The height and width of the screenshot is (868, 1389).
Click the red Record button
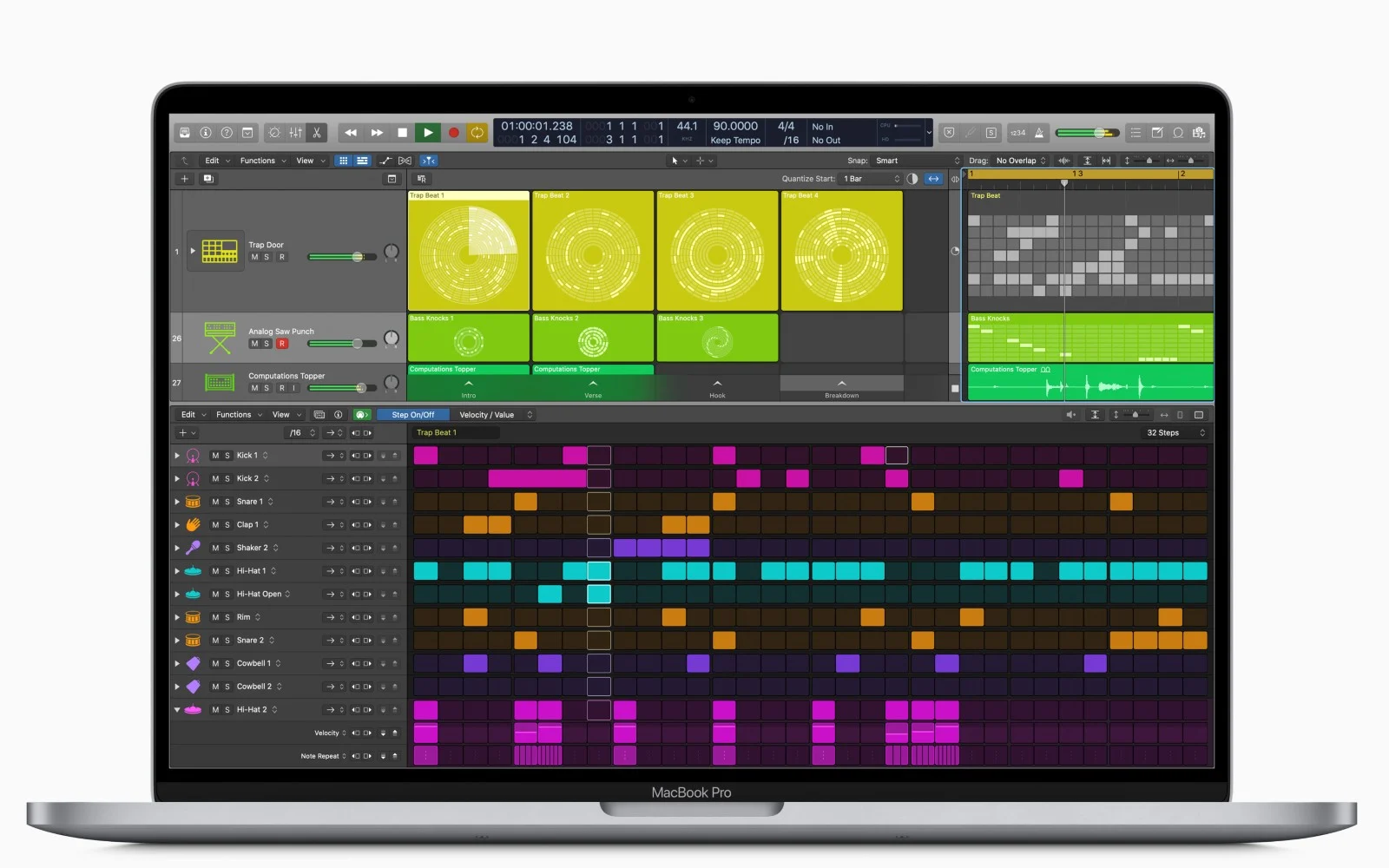[453, 133]
